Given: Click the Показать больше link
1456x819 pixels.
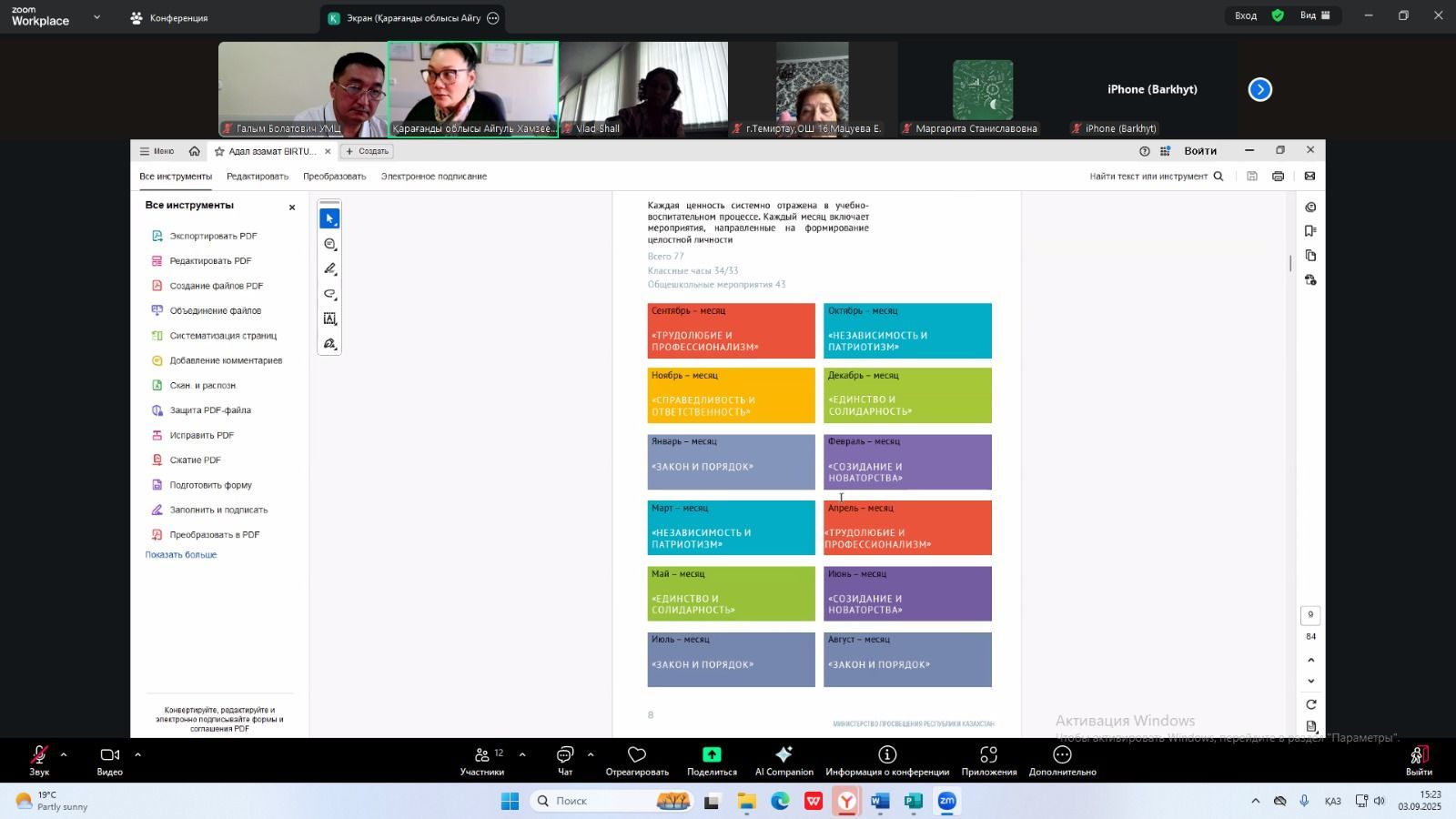Looking at the screenshot, I should click(x=181, y=555).
